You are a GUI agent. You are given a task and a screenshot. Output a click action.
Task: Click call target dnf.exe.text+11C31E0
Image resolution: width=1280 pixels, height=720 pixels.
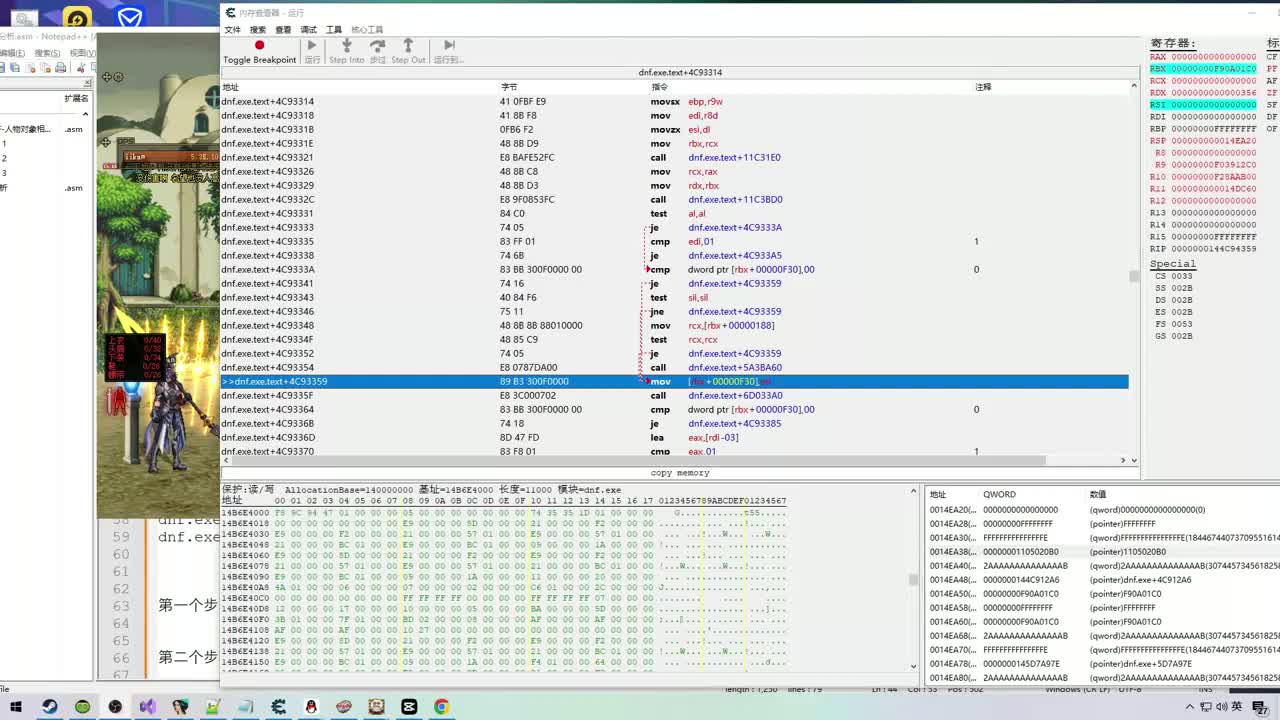coord(734,157)
